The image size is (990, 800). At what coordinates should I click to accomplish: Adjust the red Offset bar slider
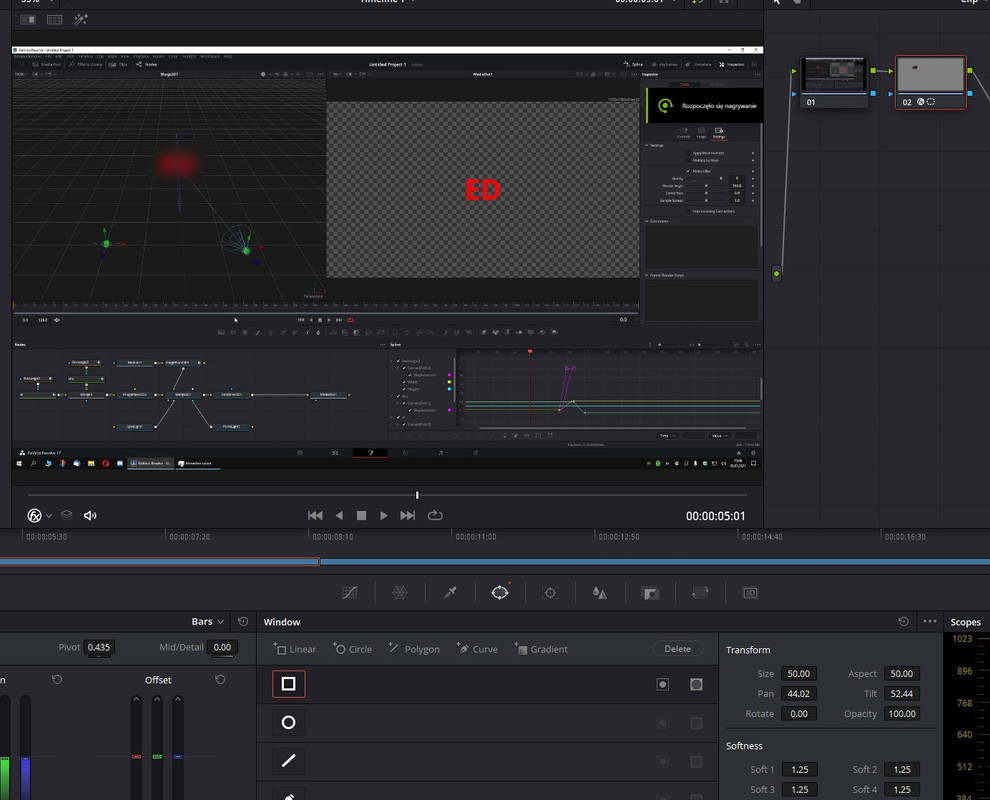pyautogui.click(x=136, y=756)
